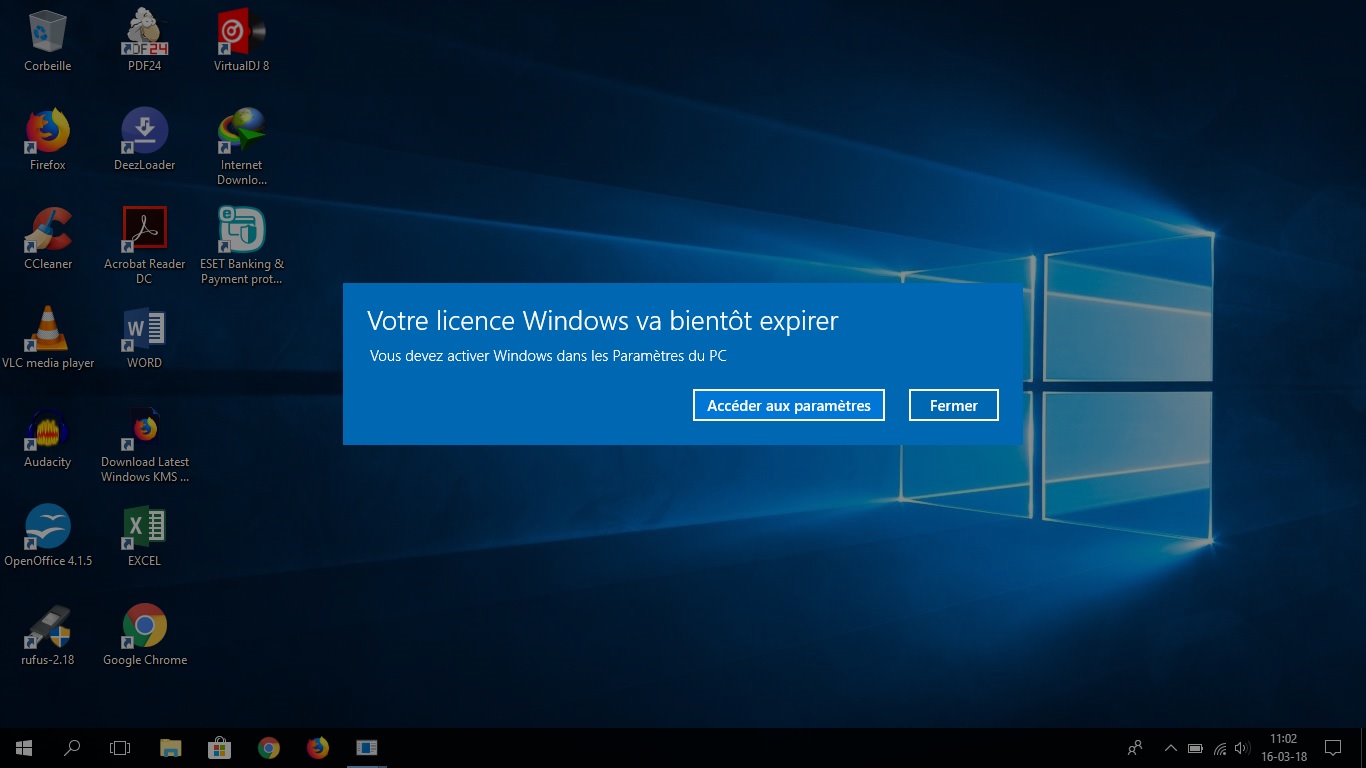Viewport: 1366px width, 768px height.
Task: Show hidden system tray icons
Action: [x=1170, y=748]
